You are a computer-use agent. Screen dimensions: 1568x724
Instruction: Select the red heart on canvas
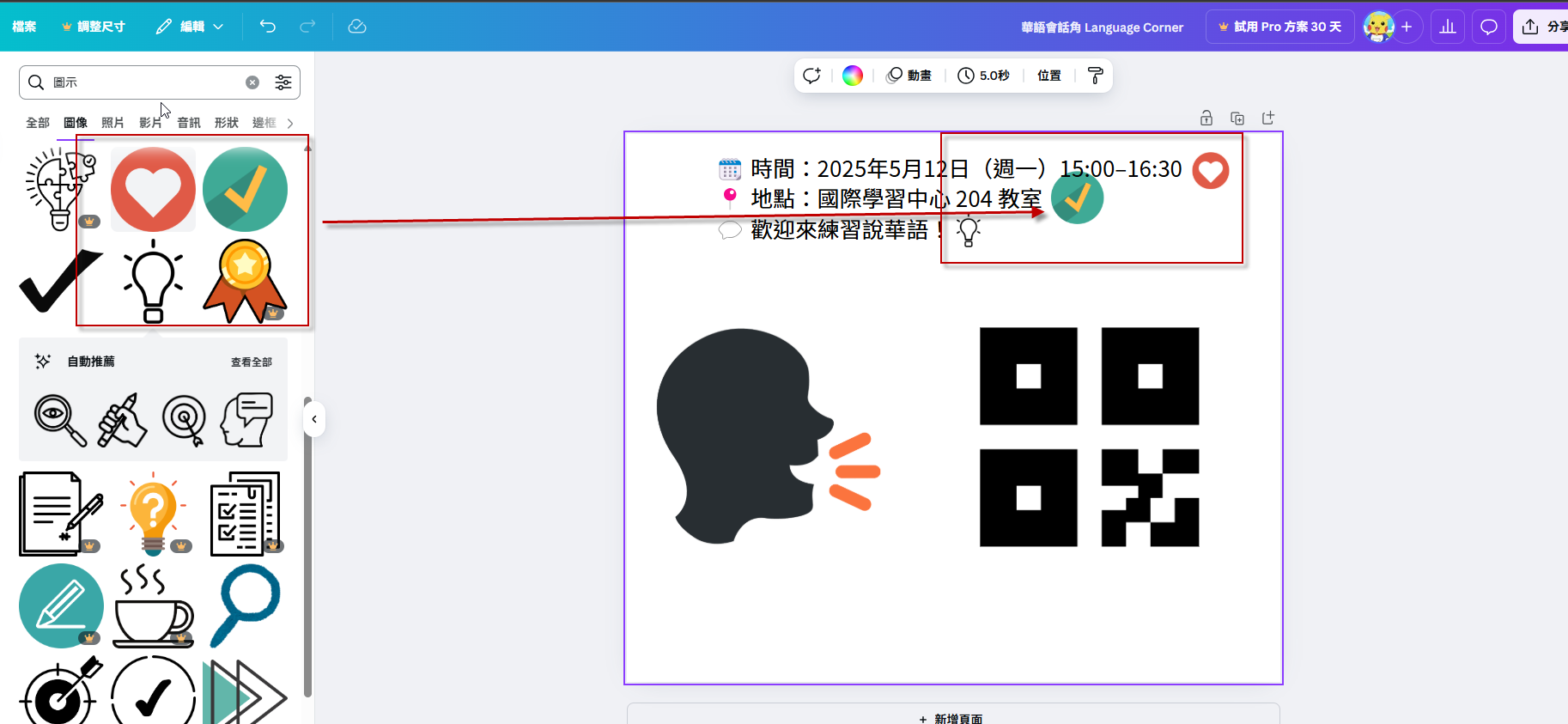(x=1211, y=171)
